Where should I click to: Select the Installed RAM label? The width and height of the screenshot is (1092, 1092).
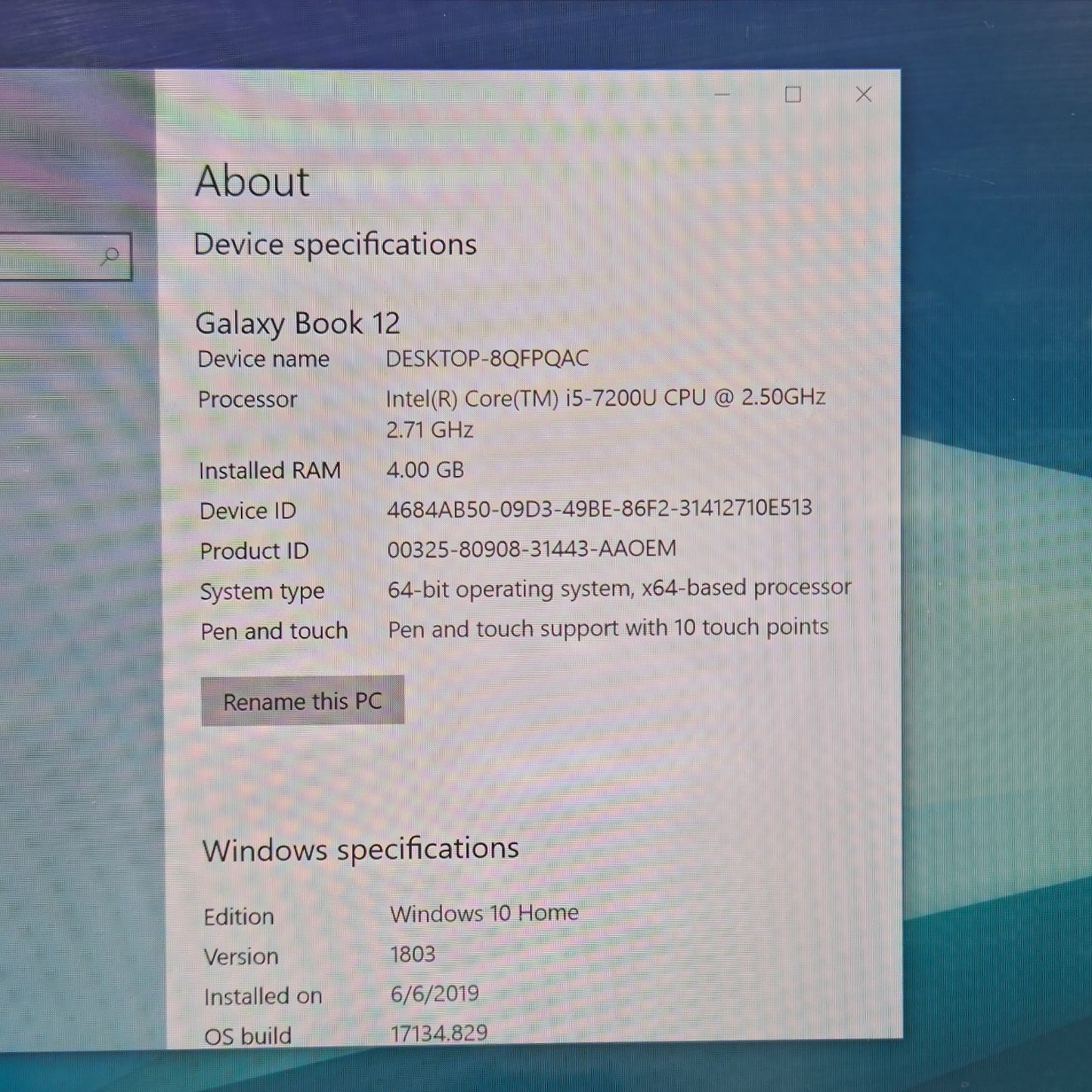click(x=270, y=470)
